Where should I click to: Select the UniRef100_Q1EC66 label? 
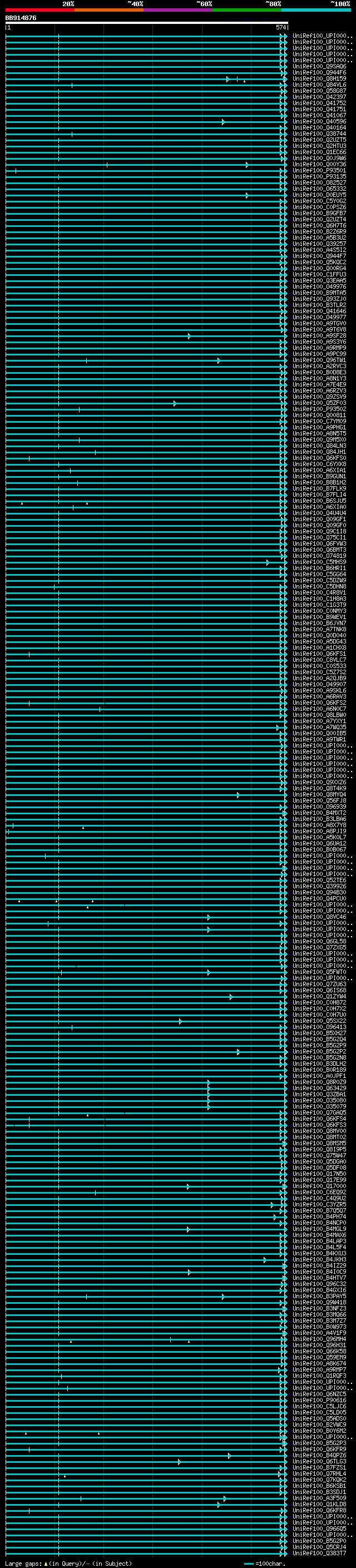point(319,152)
